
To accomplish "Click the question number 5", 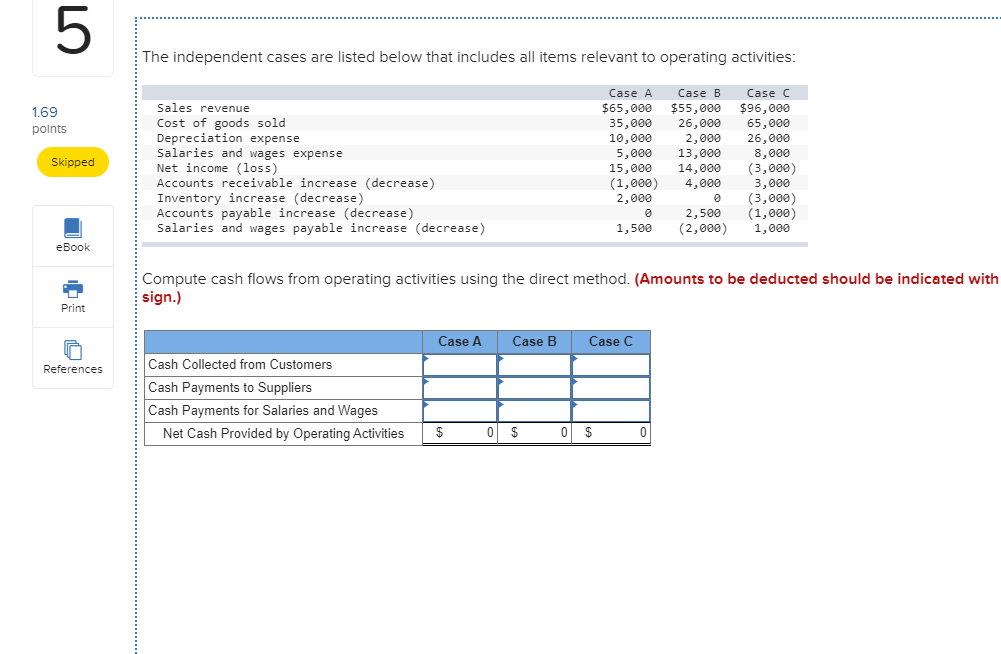I will point(73,30).
